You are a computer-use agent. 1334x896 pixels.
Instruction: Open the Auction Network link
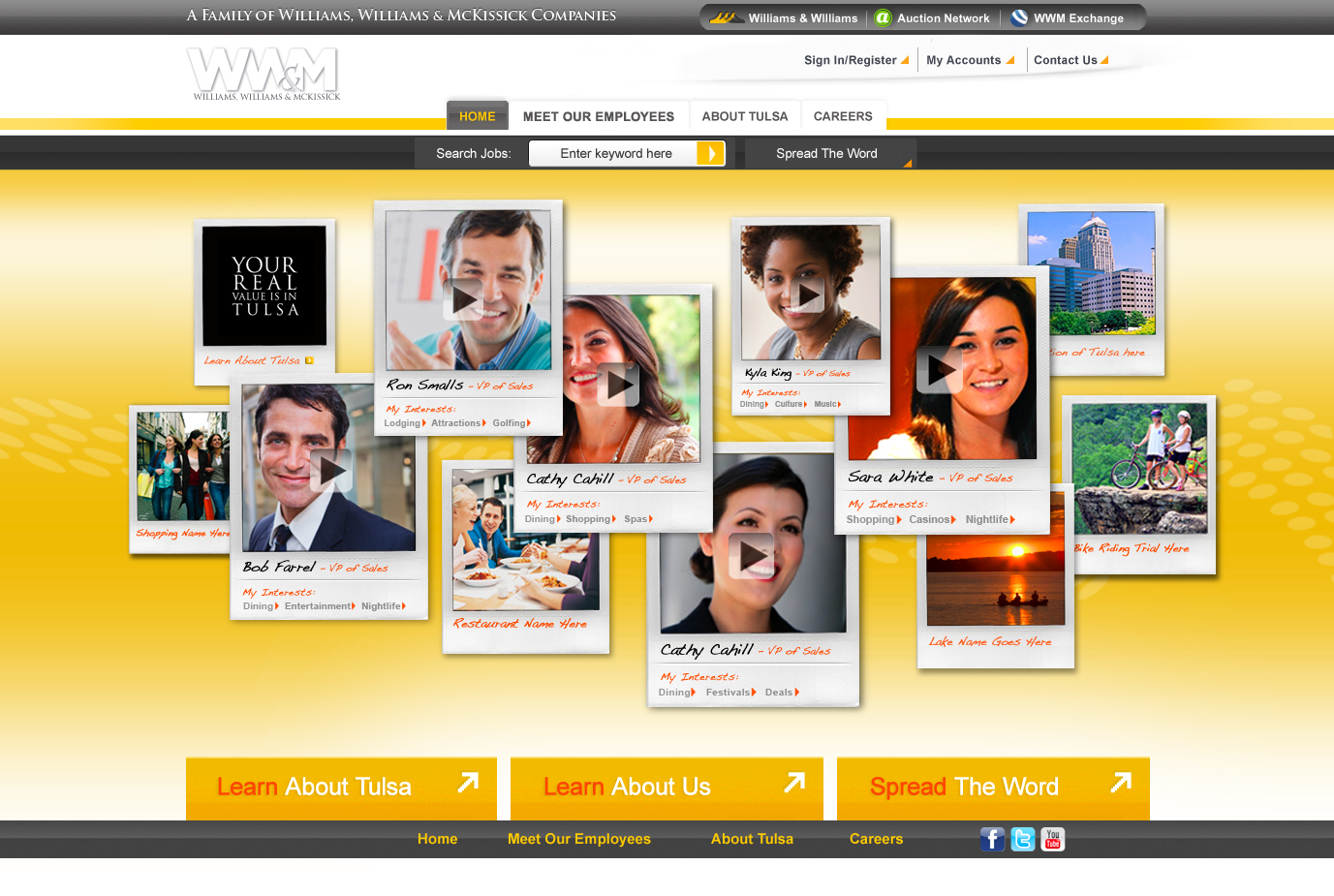tap(944, 18)
